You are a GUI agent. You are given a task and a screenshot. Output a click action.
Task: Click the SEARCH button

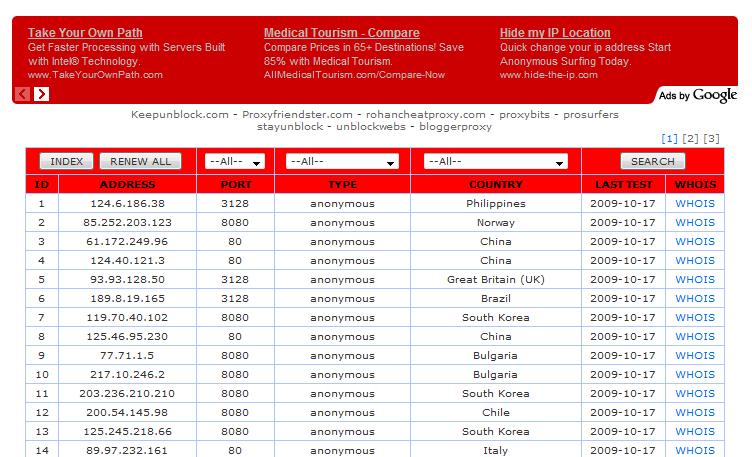pyautogui.click(x=653, y=161)
